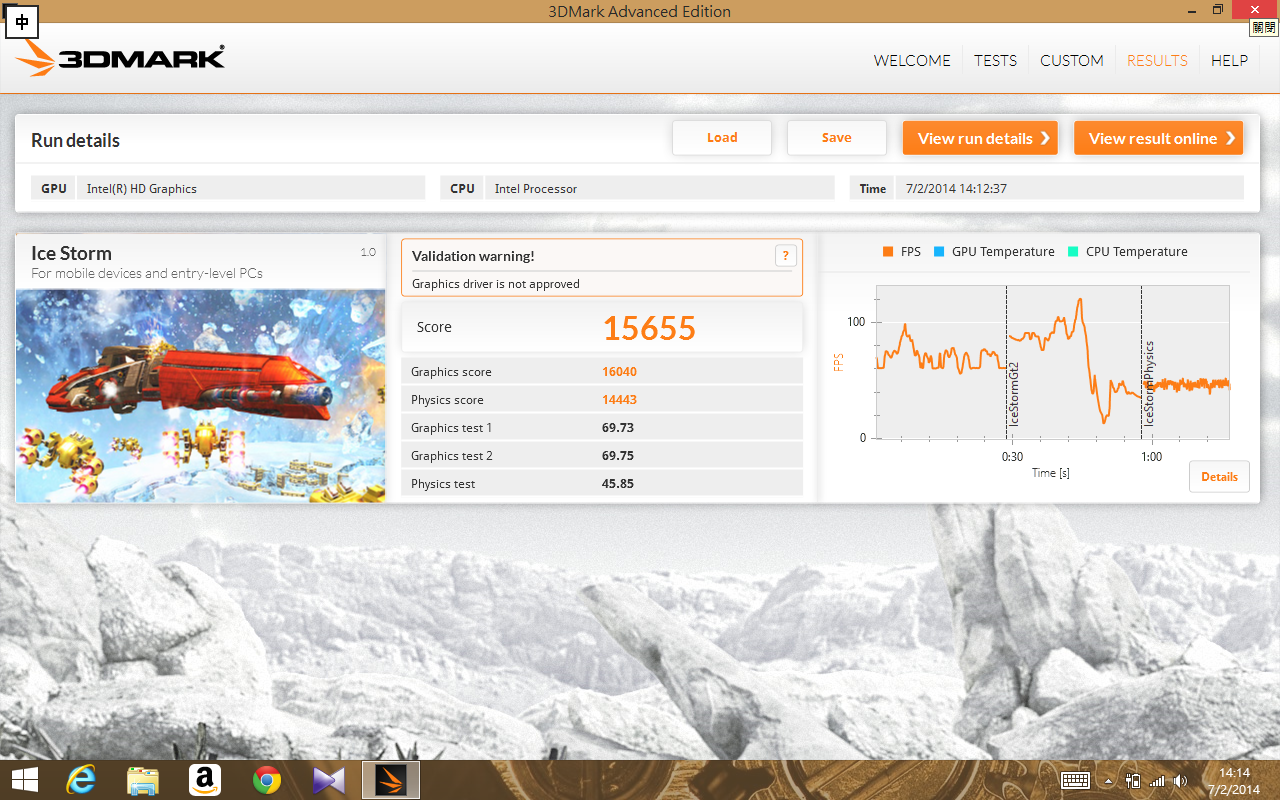Click the 3DMark logo in header
Viewport: 1280px width, 800px height.
point(120,58)
